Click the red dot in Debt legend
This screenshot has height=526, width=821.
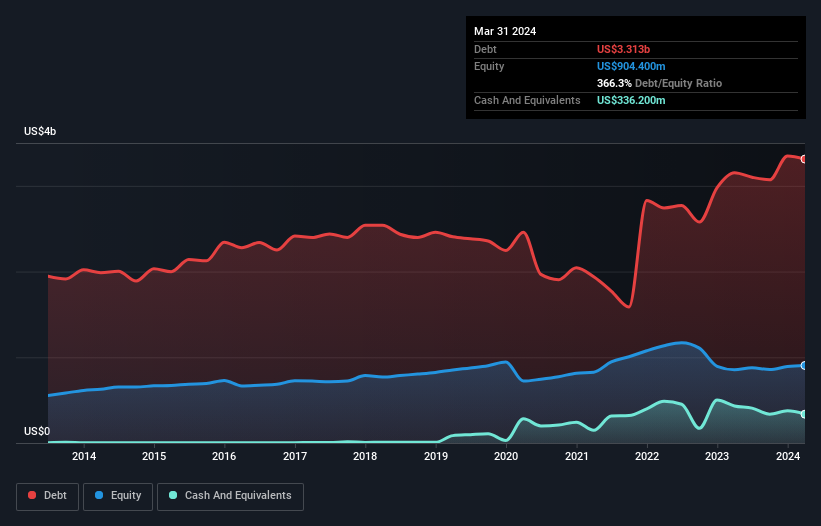coord(32,495)
